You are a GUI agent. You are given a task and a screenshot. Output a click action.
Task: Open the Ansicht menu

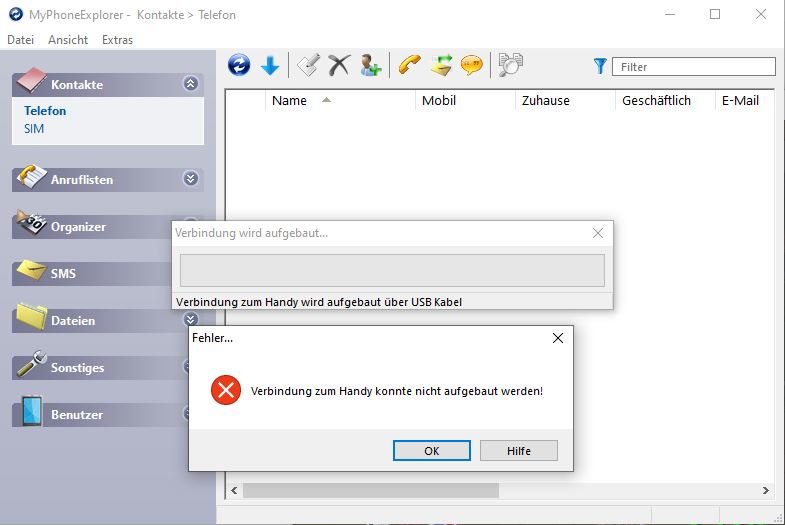tap(68, 40)
